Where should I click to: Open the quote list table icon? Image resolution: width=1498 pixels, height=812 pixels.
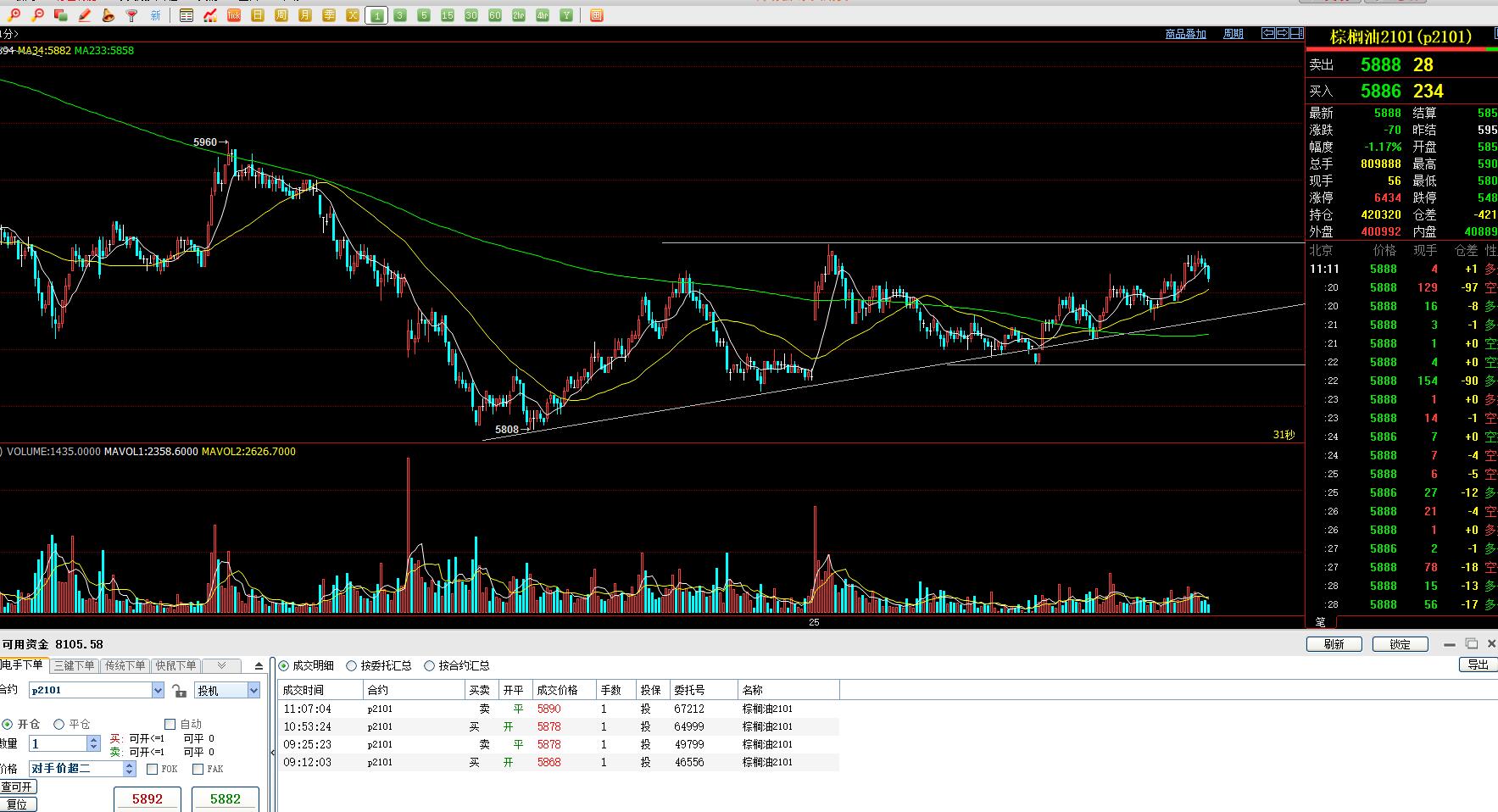tap(187, 15)
